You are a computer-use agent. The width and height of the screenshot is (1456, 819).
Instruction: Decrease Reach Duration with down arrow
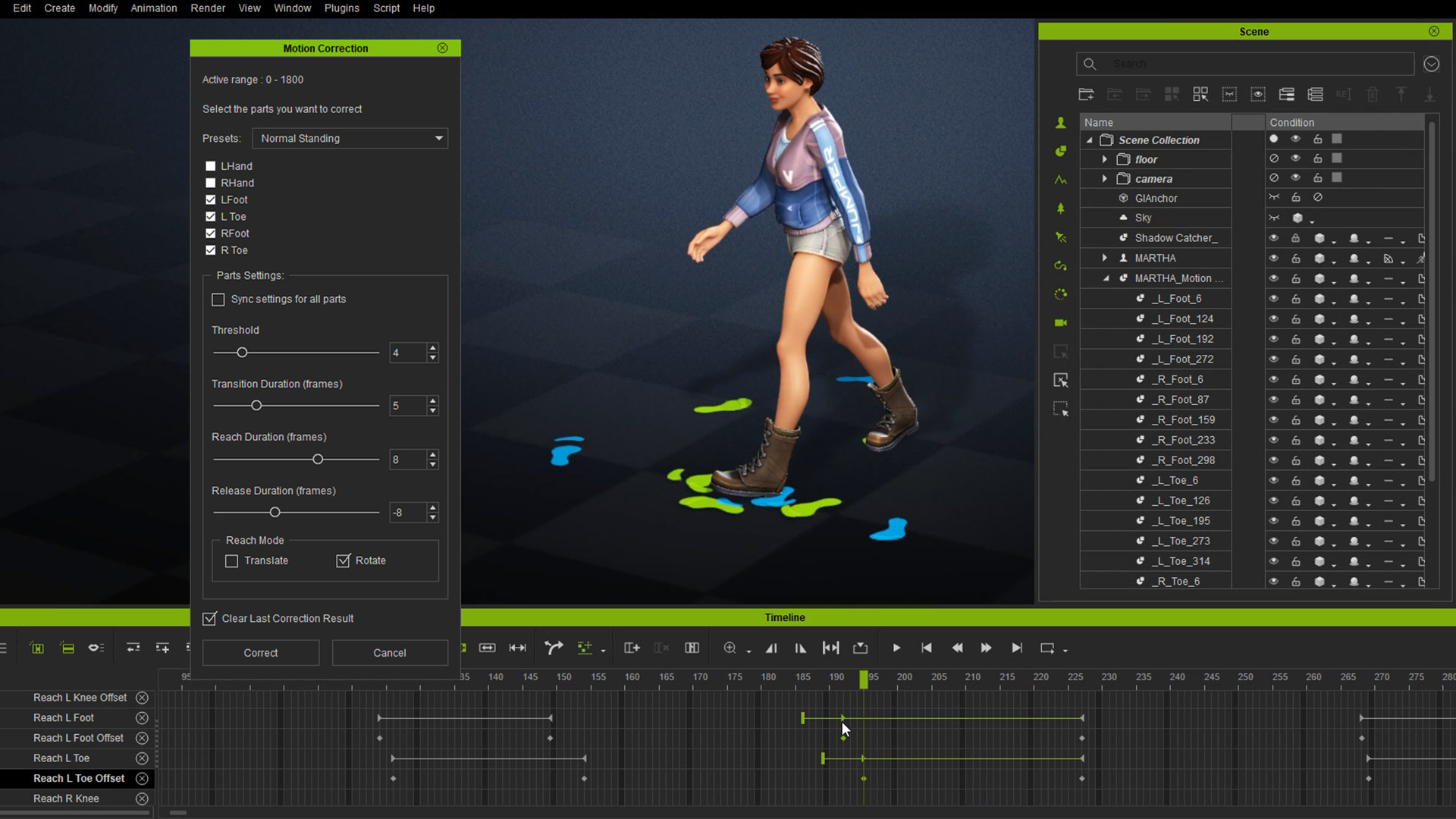pyautogui.click(x=432, y=464)
